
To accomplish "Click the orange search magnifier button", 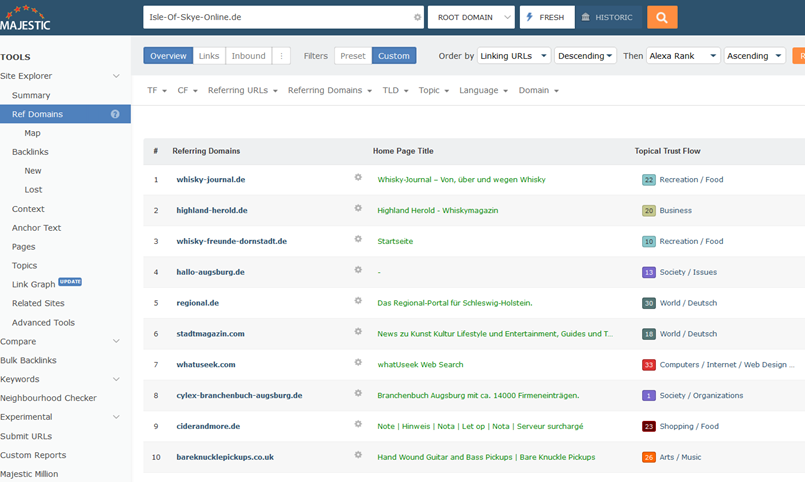I will point(662,17).
